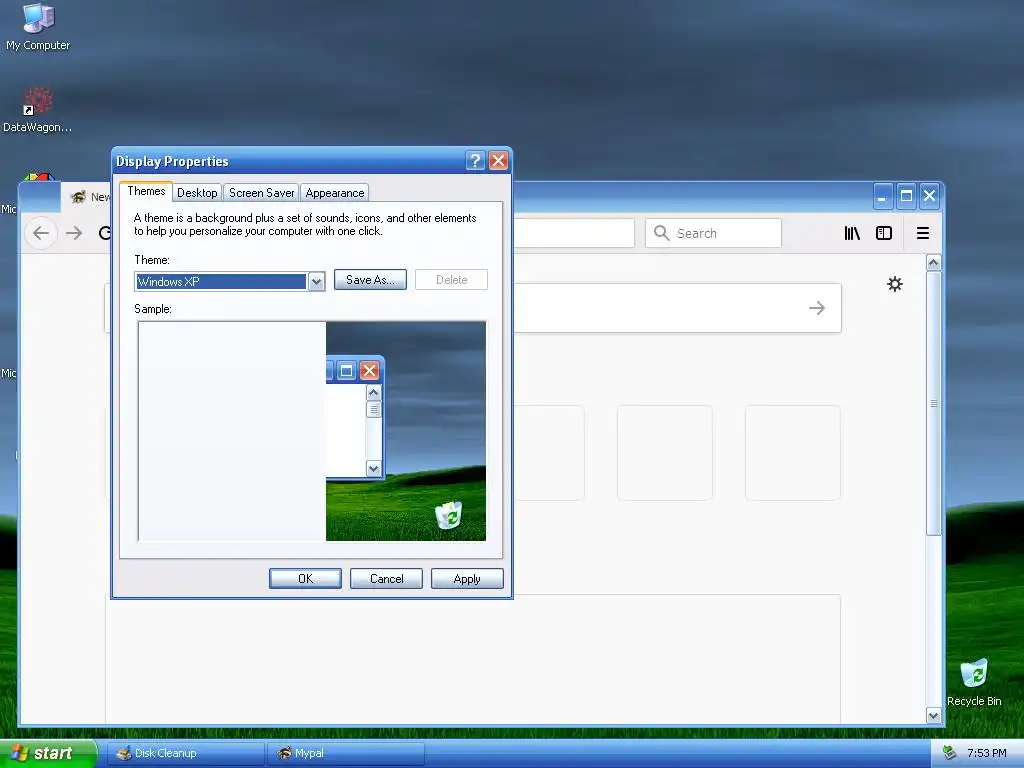Close the Mypal browser window
The image size is (1024, 768).
pyautogui.click(x=929, y=196)
